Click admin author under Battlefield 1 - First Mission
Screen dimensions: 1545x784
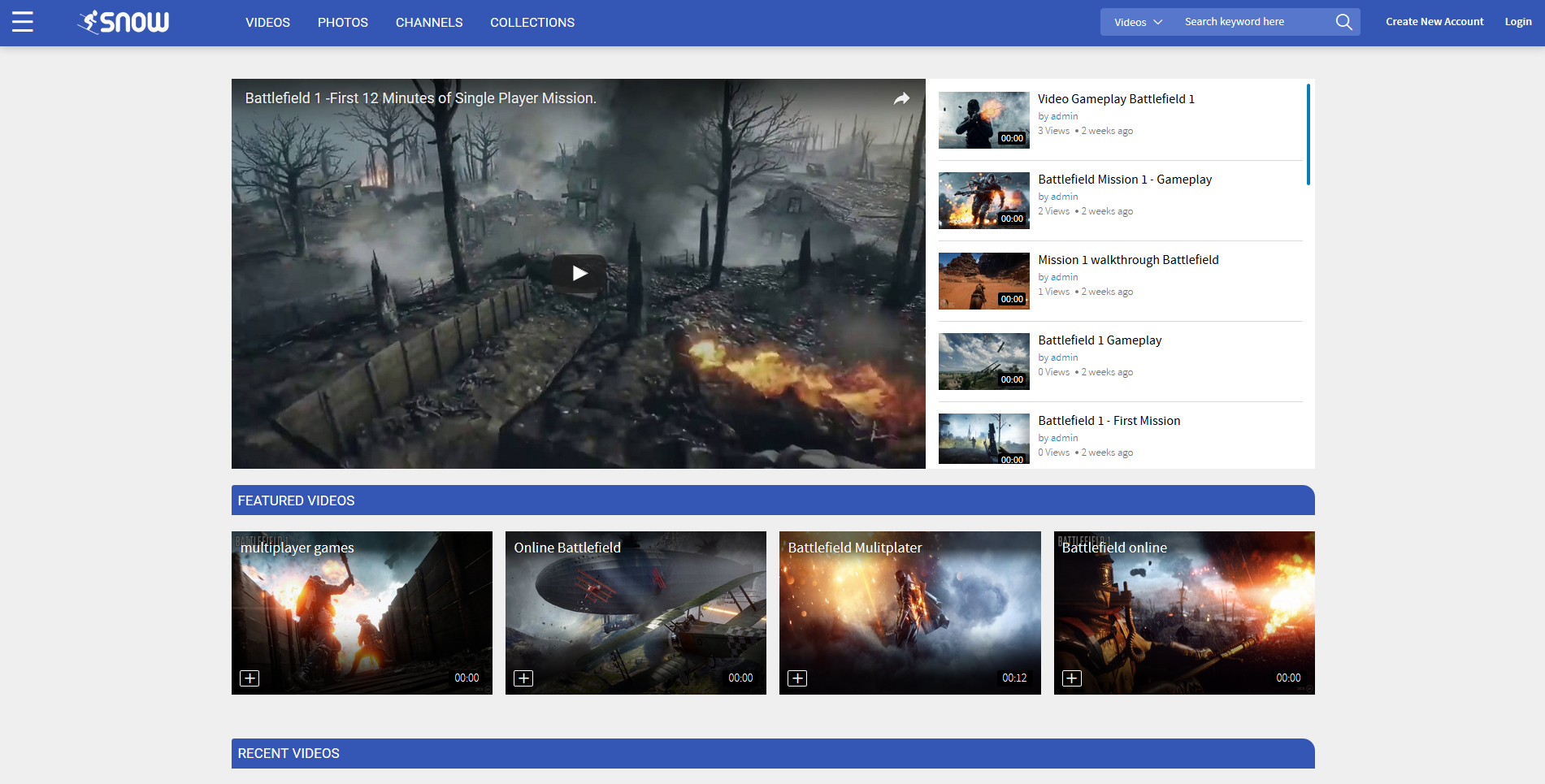click(1064, 438)
